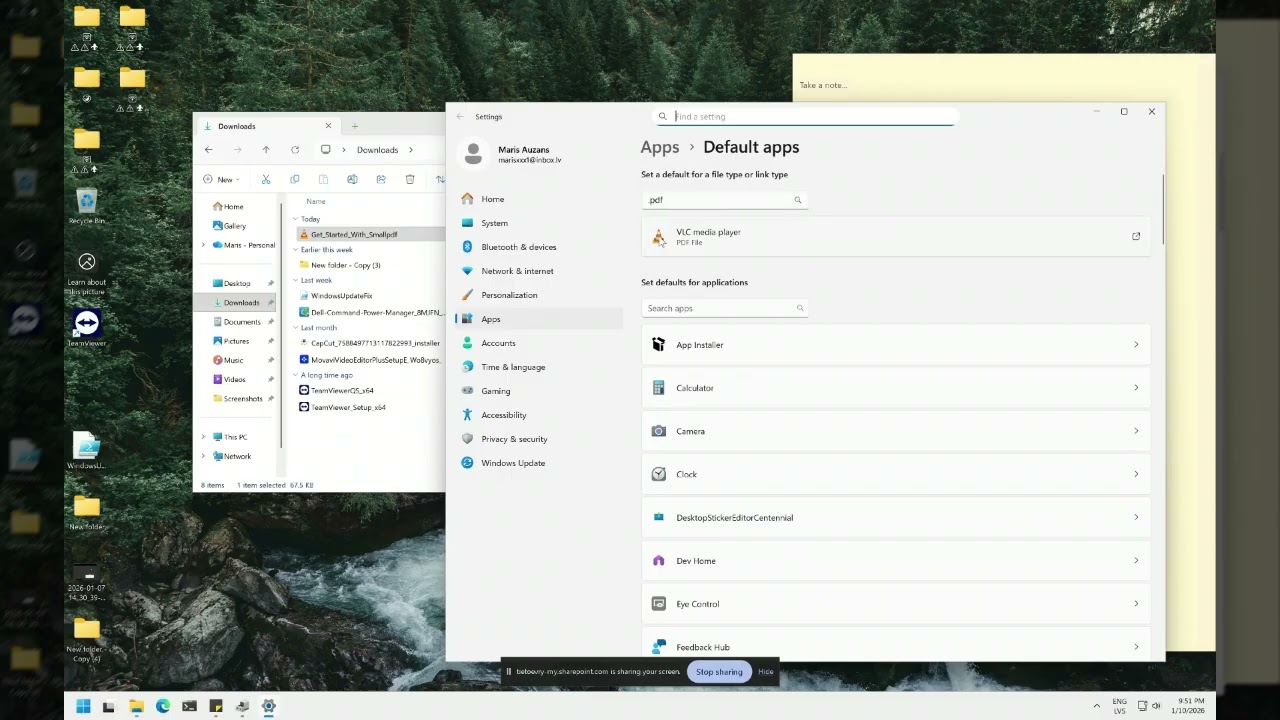The image size is (1280, 720).
Task: Expand This PC in navigation pane
Action: coord(204,437)
